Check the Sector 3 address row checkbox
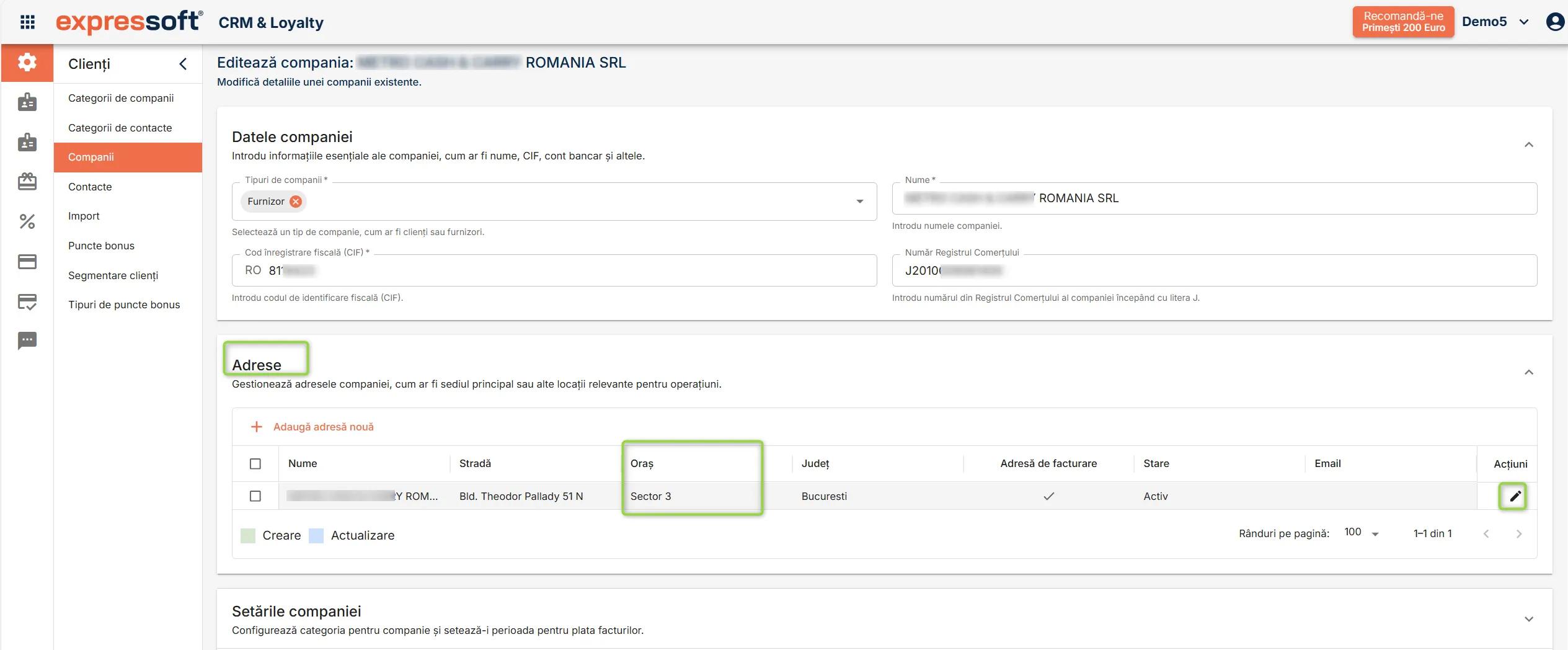This screenshot has width=1568, height=650. [x=255, y=496]
